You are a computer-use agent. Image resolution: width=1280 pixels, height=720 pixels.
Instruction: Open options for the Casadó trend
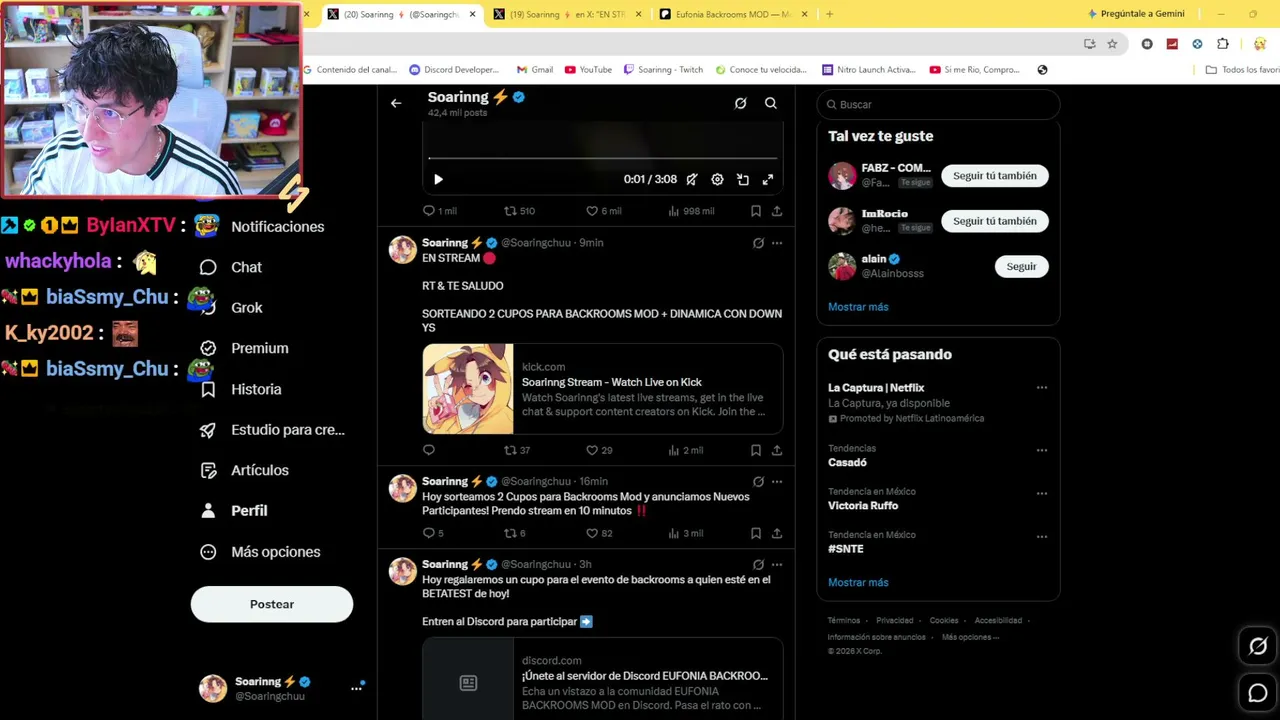click(x=1042, y=450)
